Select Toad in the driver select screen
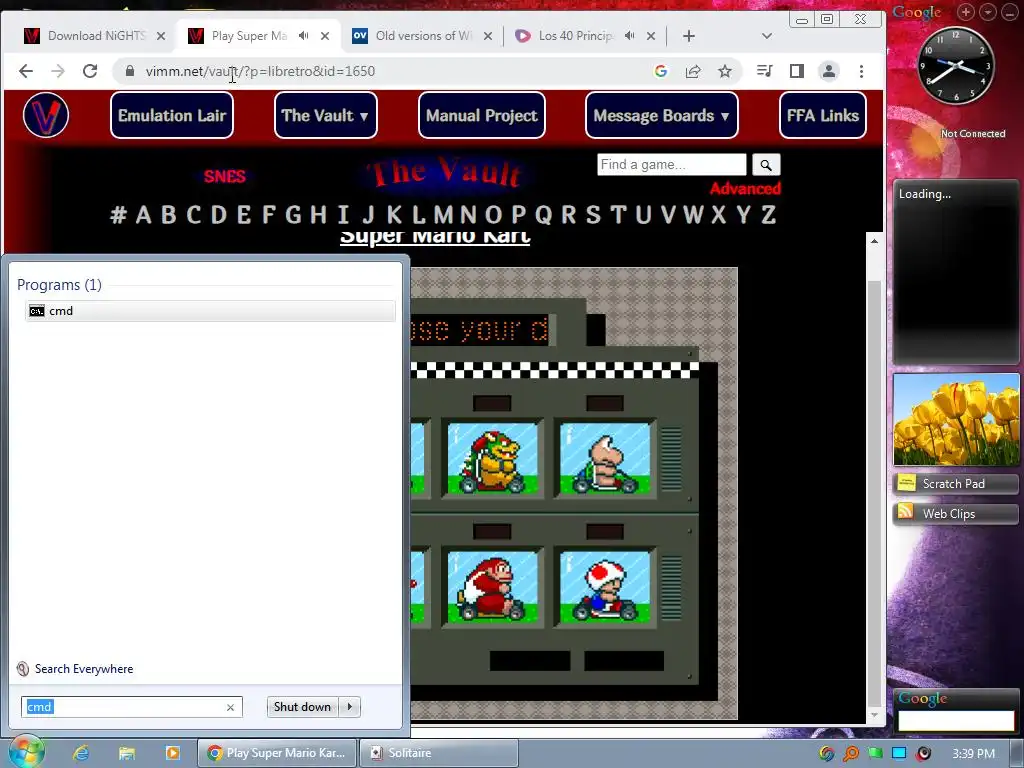This screenshot has height=768, width=1024. point(605,587)
